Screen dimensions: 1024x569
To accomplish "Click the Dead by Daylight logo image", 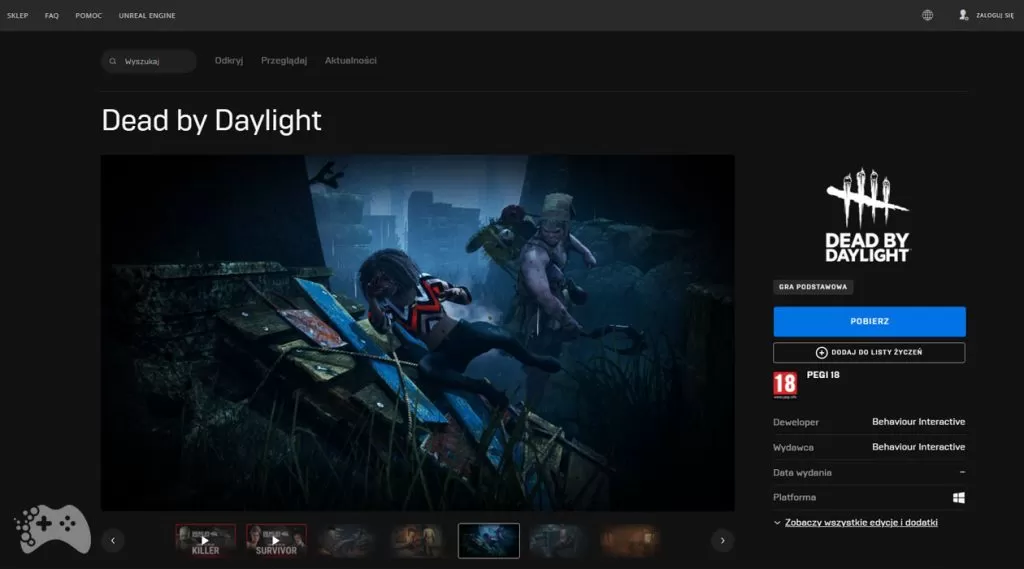I will point(868,216).
